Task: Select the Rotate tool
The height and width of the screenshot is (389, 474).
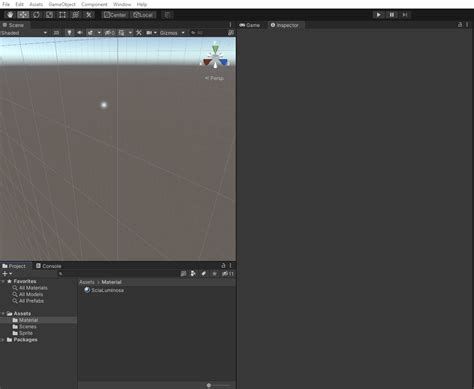Action: click(x=36, y=15)
